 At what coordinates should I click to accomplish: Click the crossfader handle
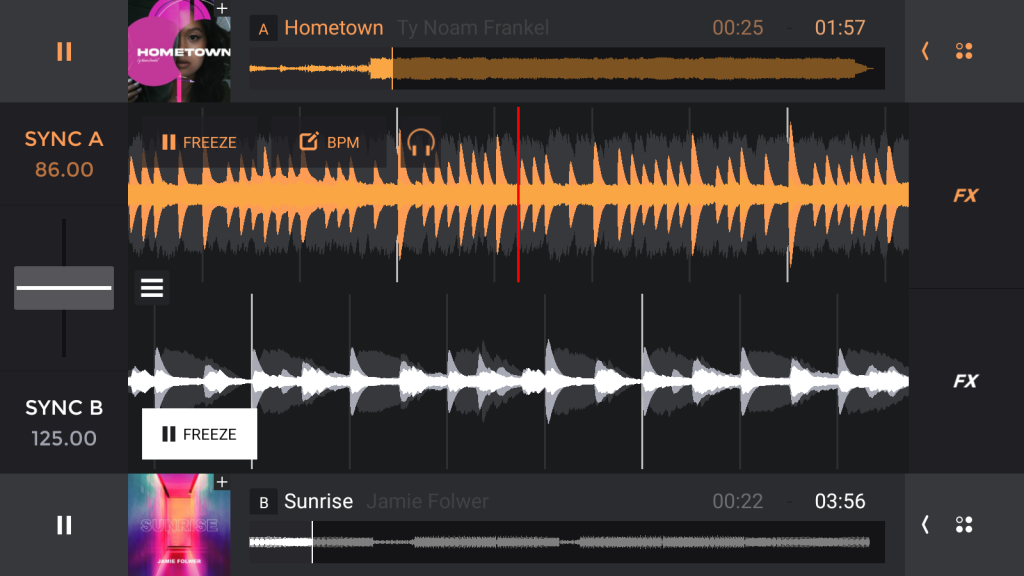click(x=64, y=288)
